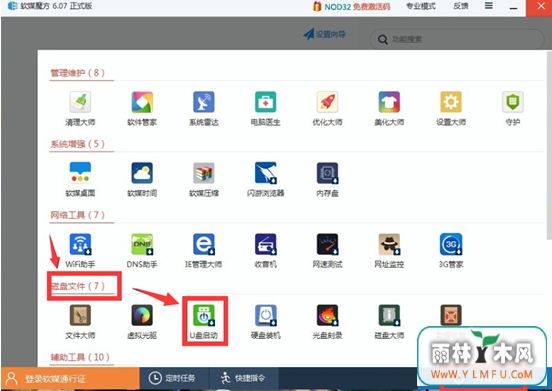This screenshot has width=552, height=391.
Task: Click the 管理维护 (8) heading text
Action: click(78, 73)
